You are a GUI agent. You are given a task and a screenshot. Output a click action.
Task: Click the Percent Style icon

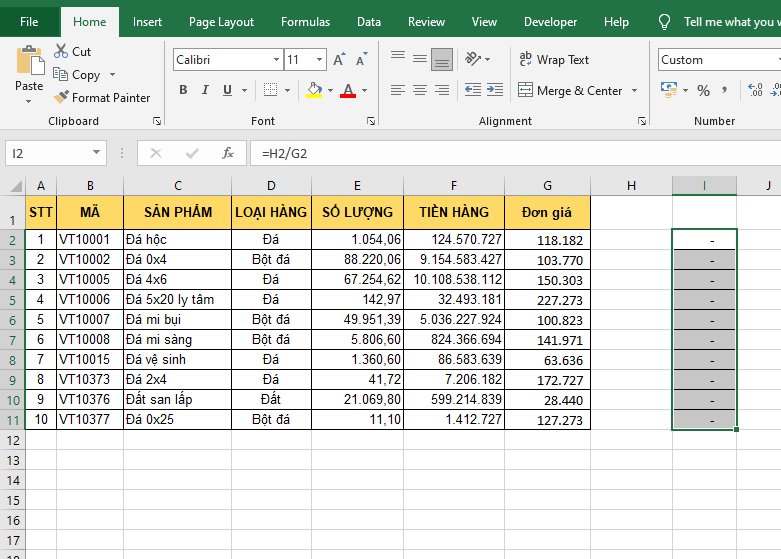coord(703,91)
